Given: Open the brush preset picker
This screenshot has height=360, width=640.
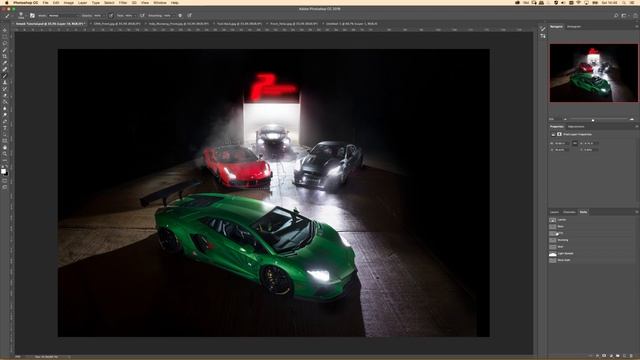Looking at the screenshot, I should click(x=21, y=15).
